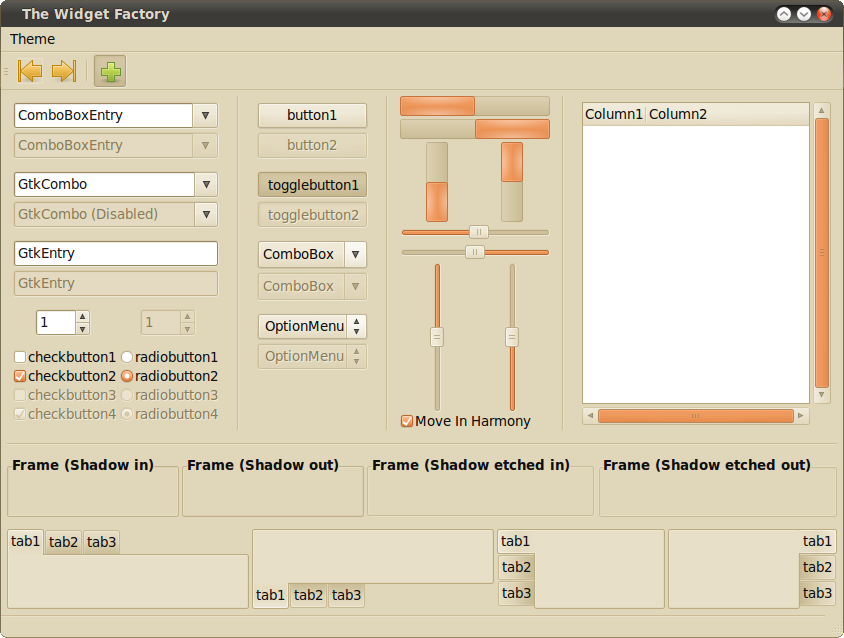Screen dimensions: 844x638
Task: Click spin button up arrow
Action: coord(82,317)
